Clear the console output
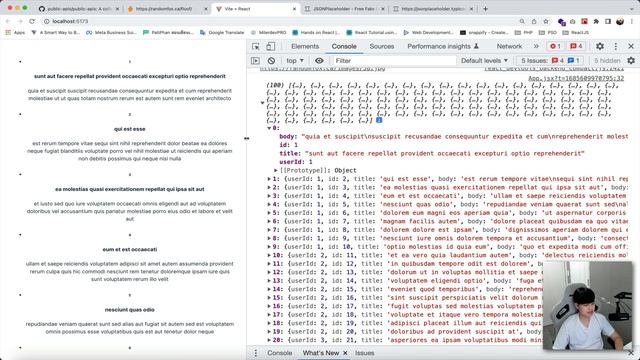 271,60
